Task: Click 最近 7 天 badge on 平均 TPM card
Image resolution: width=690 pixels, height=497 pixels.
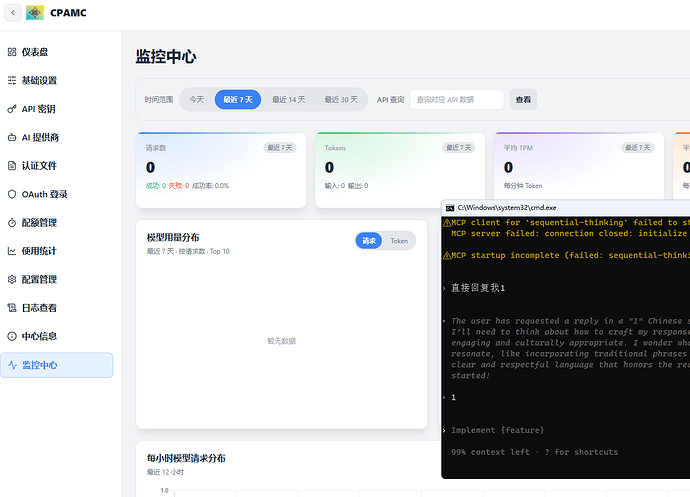Action: [x=638, y=147]
